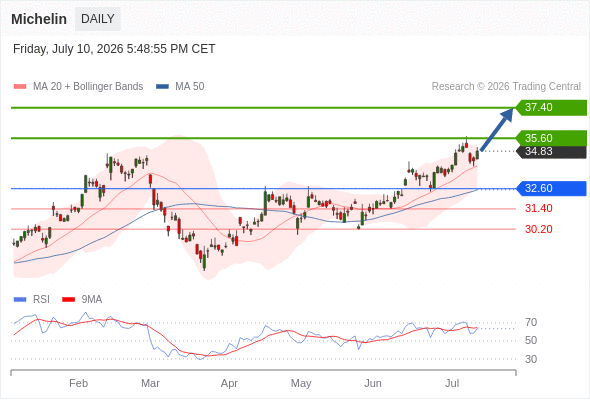Click the 30.20 red support value
Screen dimensions: 590x400
(x=538, y=229)
